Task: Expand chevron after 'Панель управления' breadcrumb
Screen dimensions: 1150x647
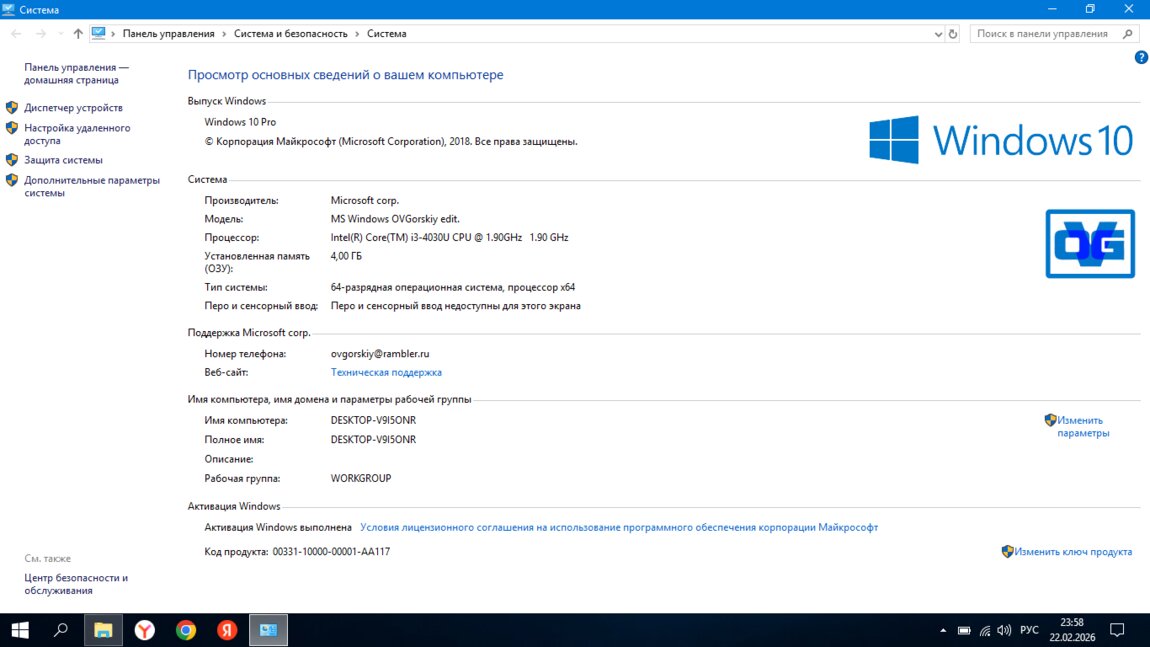Action: coord(224,34)
